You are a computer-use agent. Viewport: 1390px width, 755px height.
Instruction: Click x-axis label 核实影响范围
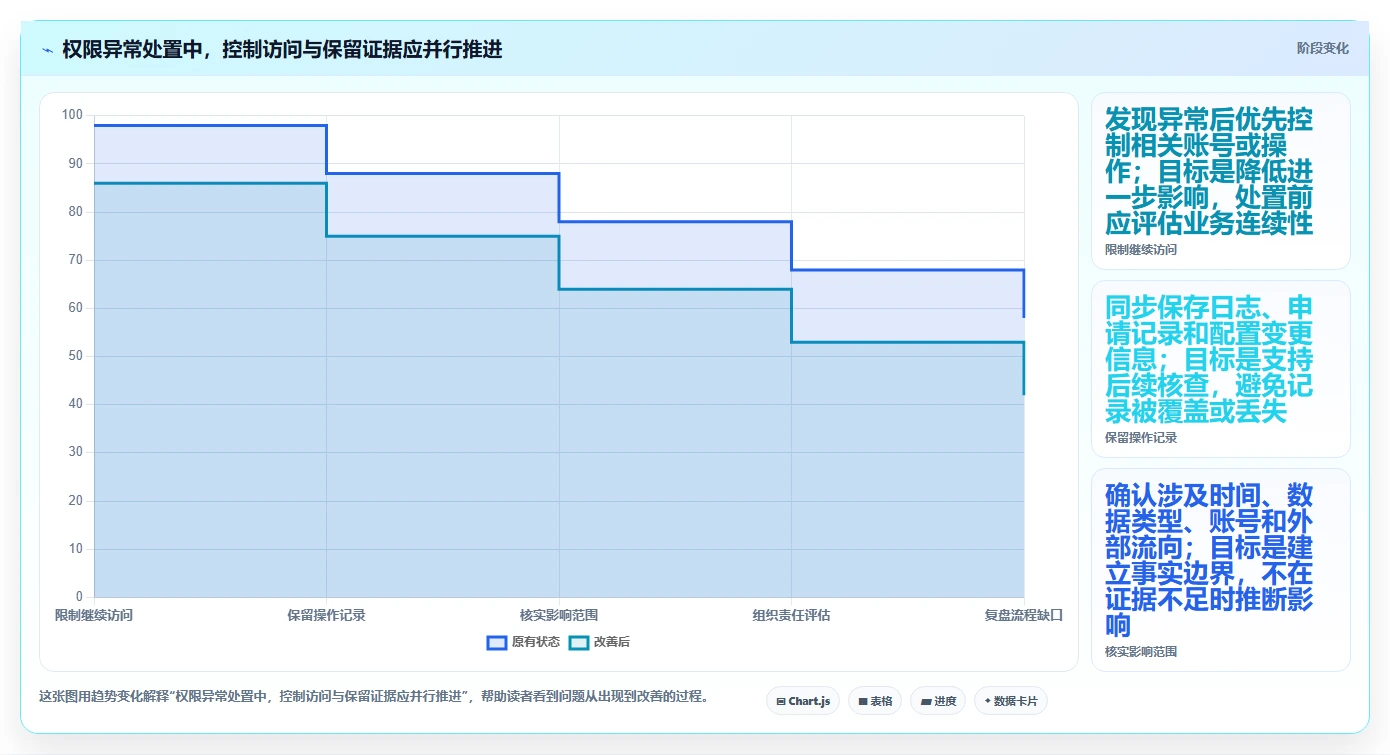point(559,615)
